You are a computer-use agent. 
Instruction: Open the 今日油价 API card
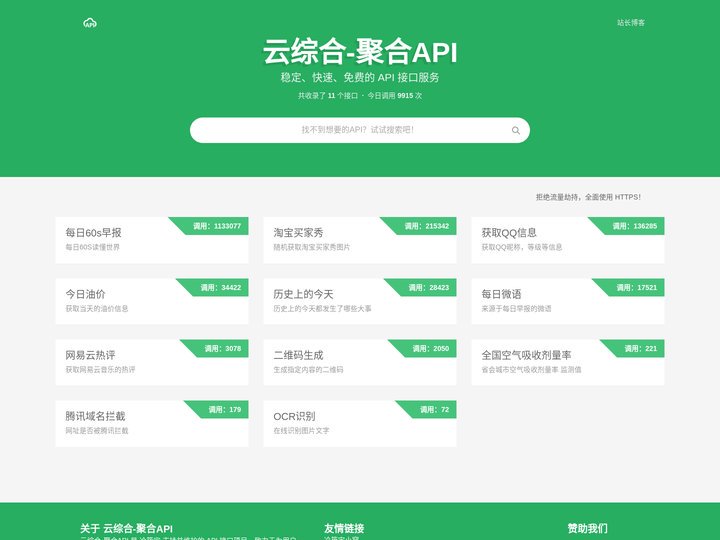pyautogui.click(x=152, y=301)
